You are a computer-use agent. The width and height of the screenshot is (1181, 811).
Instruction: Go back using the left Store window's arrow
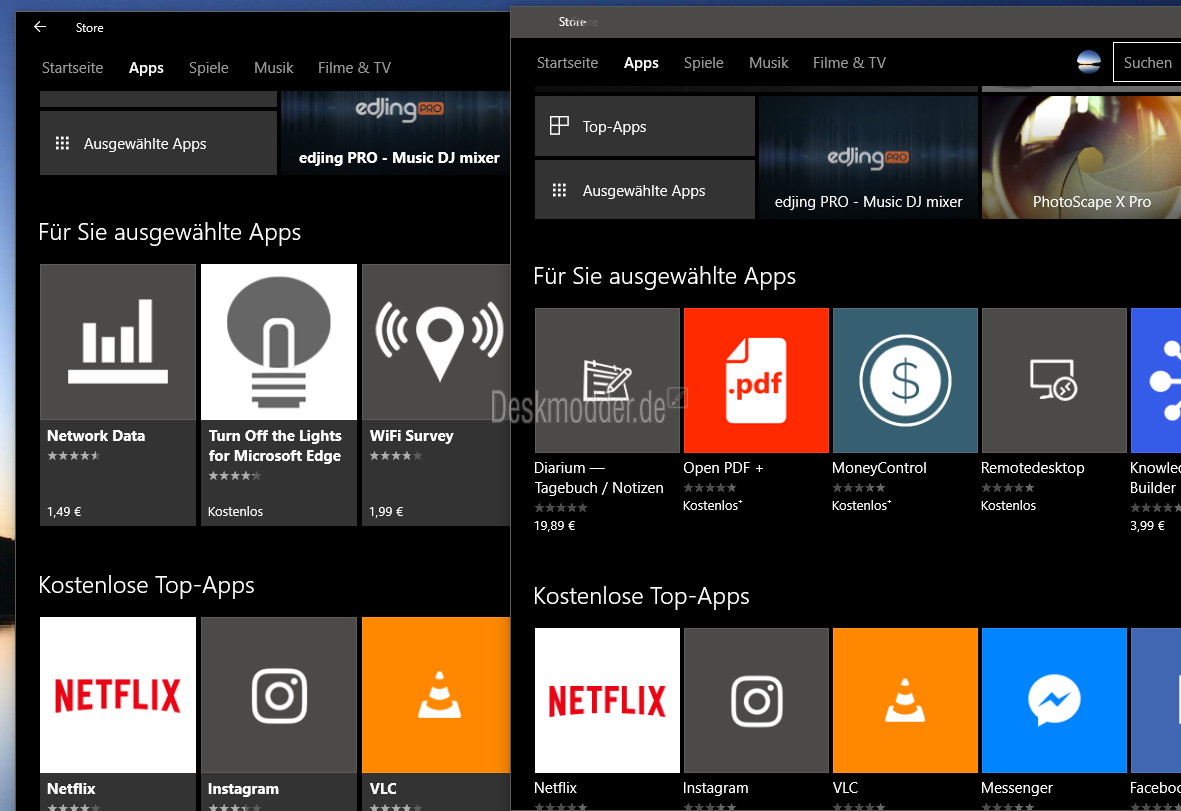(x=40, y=27)
